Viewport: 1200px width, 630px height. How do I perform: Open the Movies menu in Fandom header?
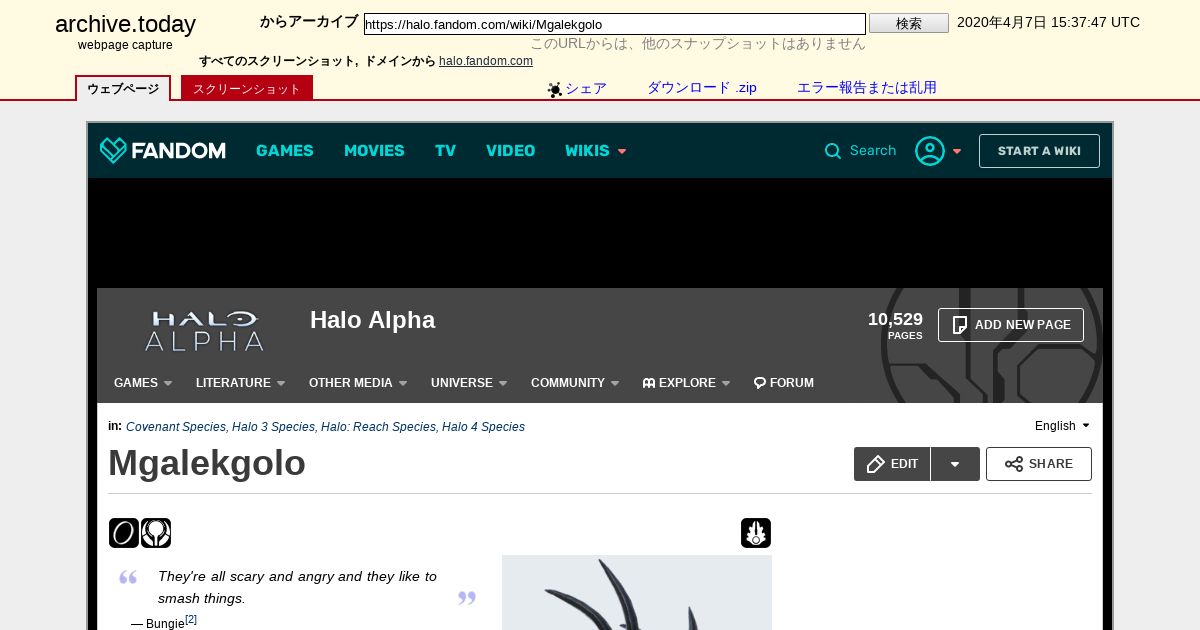click(374, 151)
